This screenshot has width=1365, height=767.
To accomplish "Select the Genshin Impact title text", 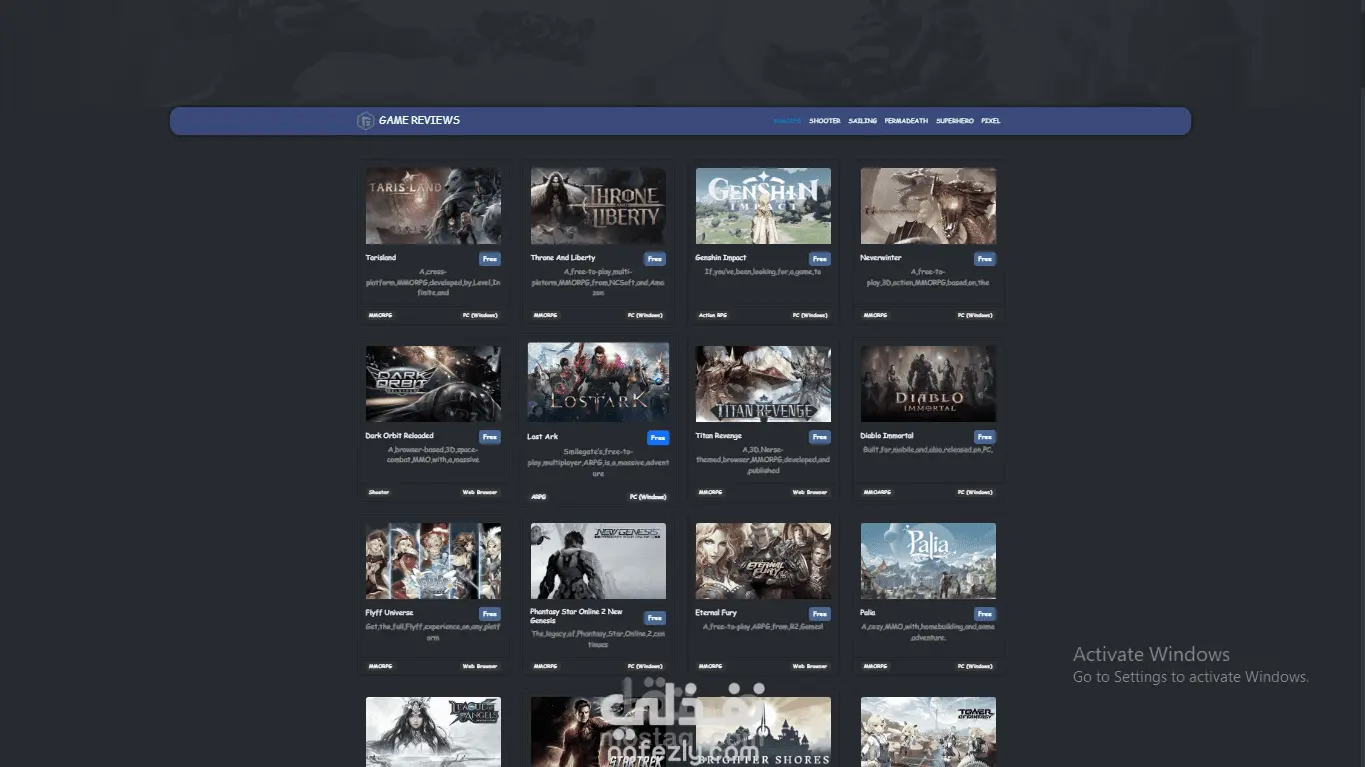I will tap(721, 258).
